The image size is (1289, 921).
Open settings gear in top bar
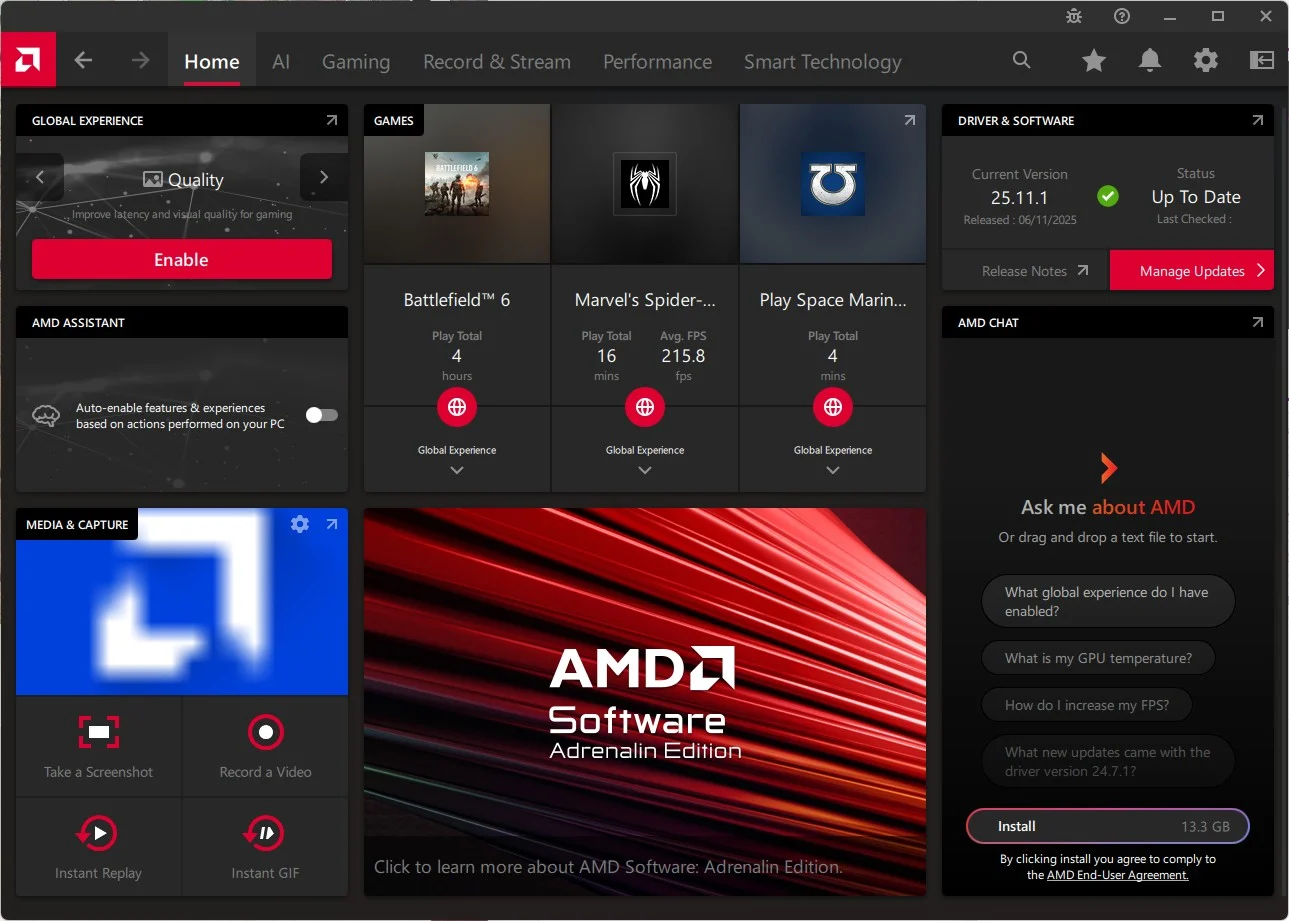tap(1206, 61)
